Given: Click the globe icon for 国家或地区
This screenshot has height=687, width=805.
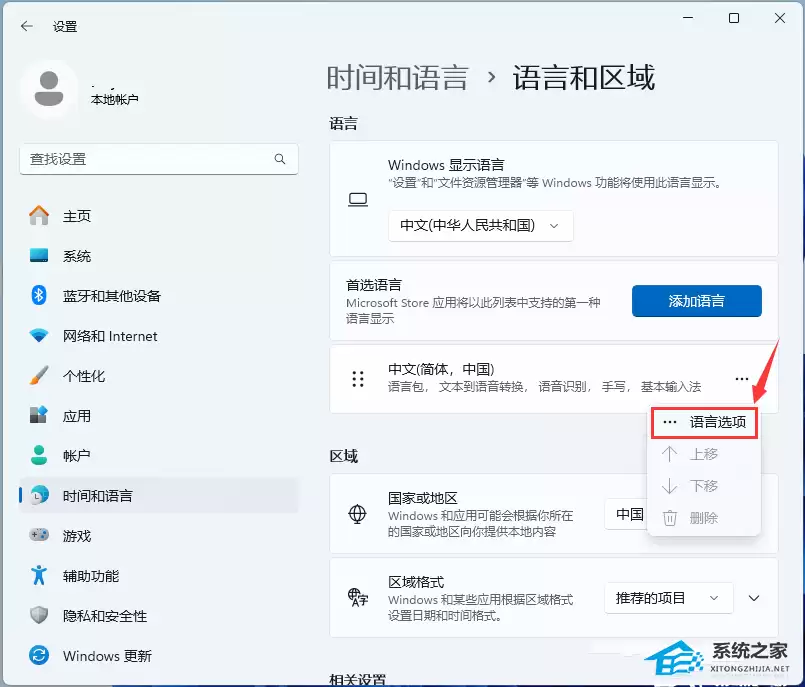Looking at the screenshot, I should [x=357, y=513].
